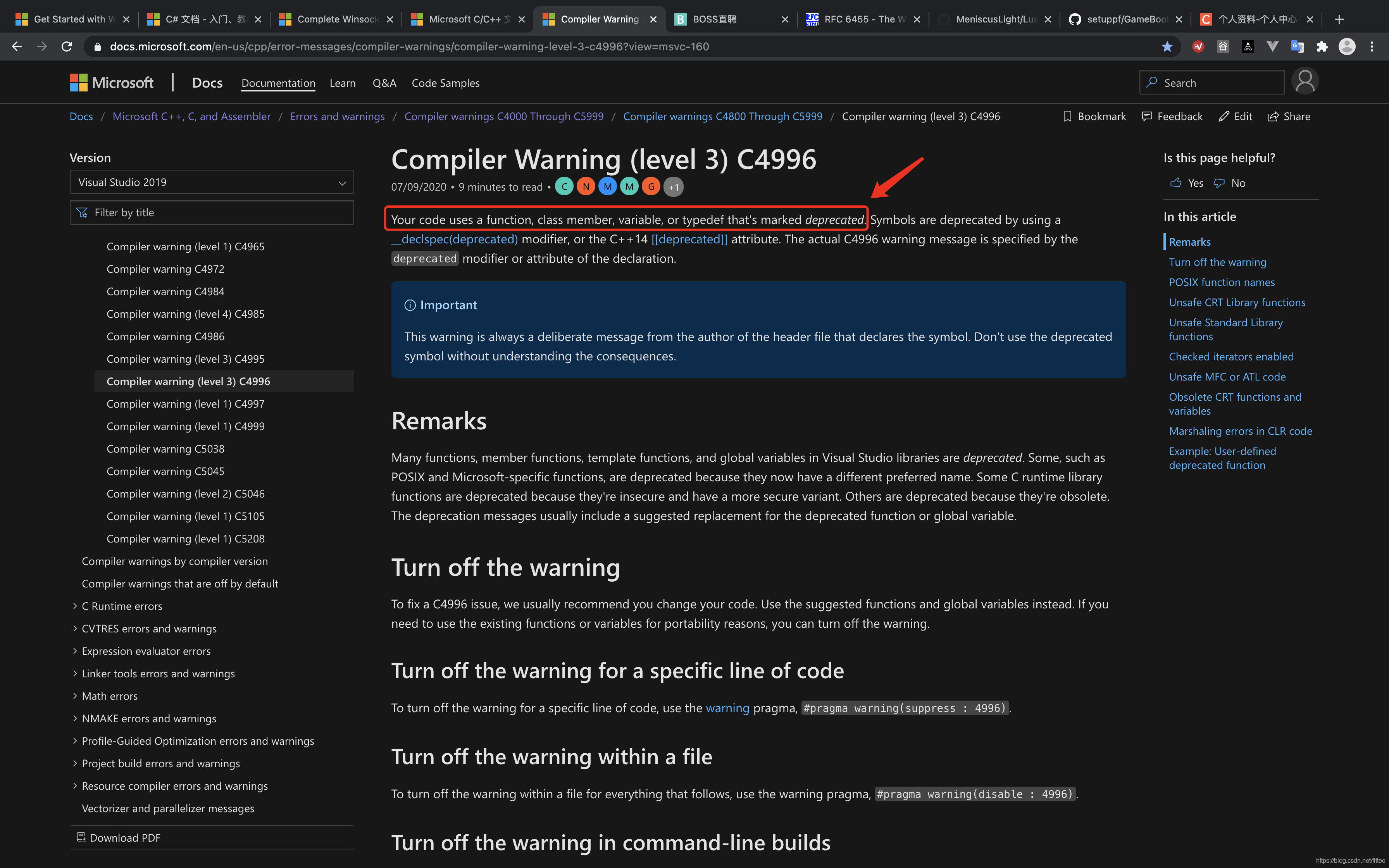
Task: Follow the __declspec(deprecated) link
Action: point(455,239)
